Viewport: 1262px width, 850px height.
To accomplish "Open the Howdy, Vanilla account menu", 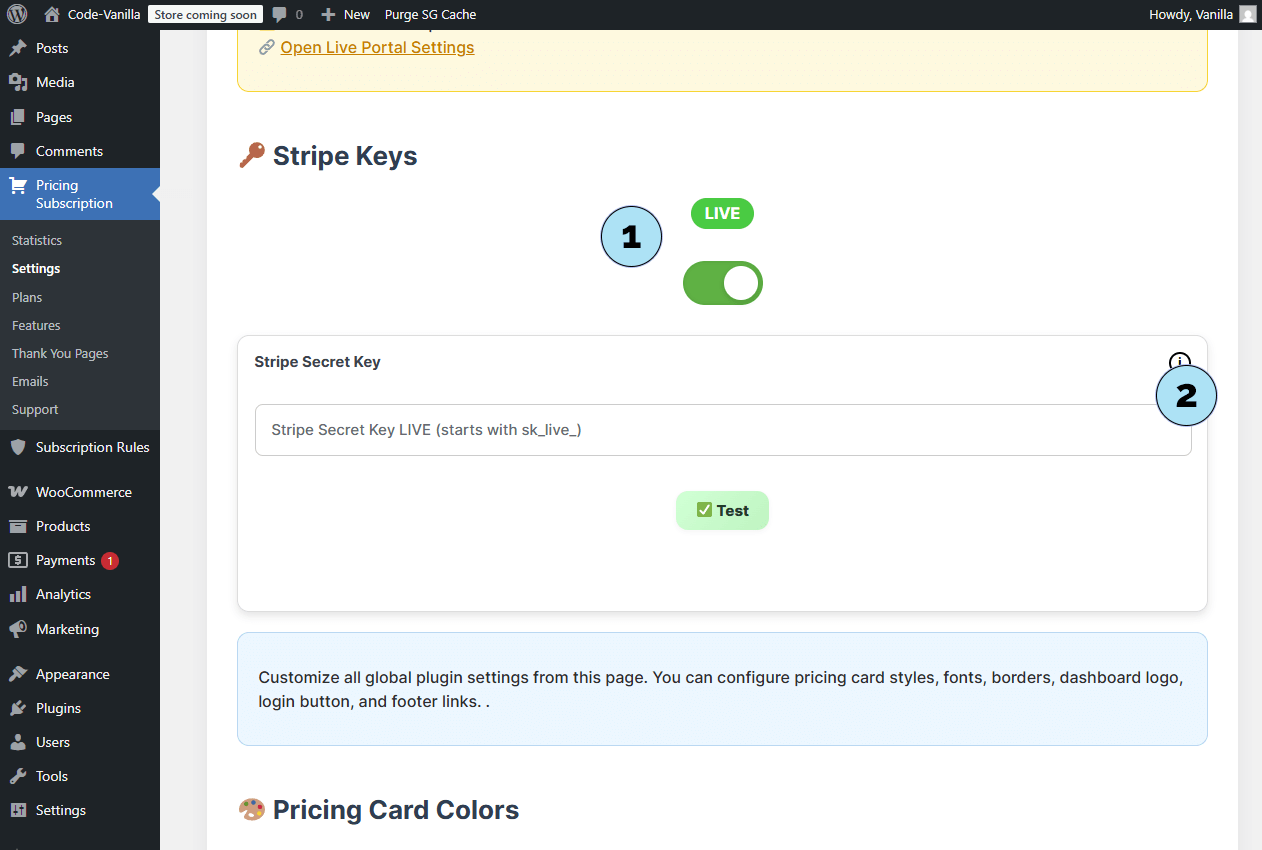I will (x=1192, y=14).
